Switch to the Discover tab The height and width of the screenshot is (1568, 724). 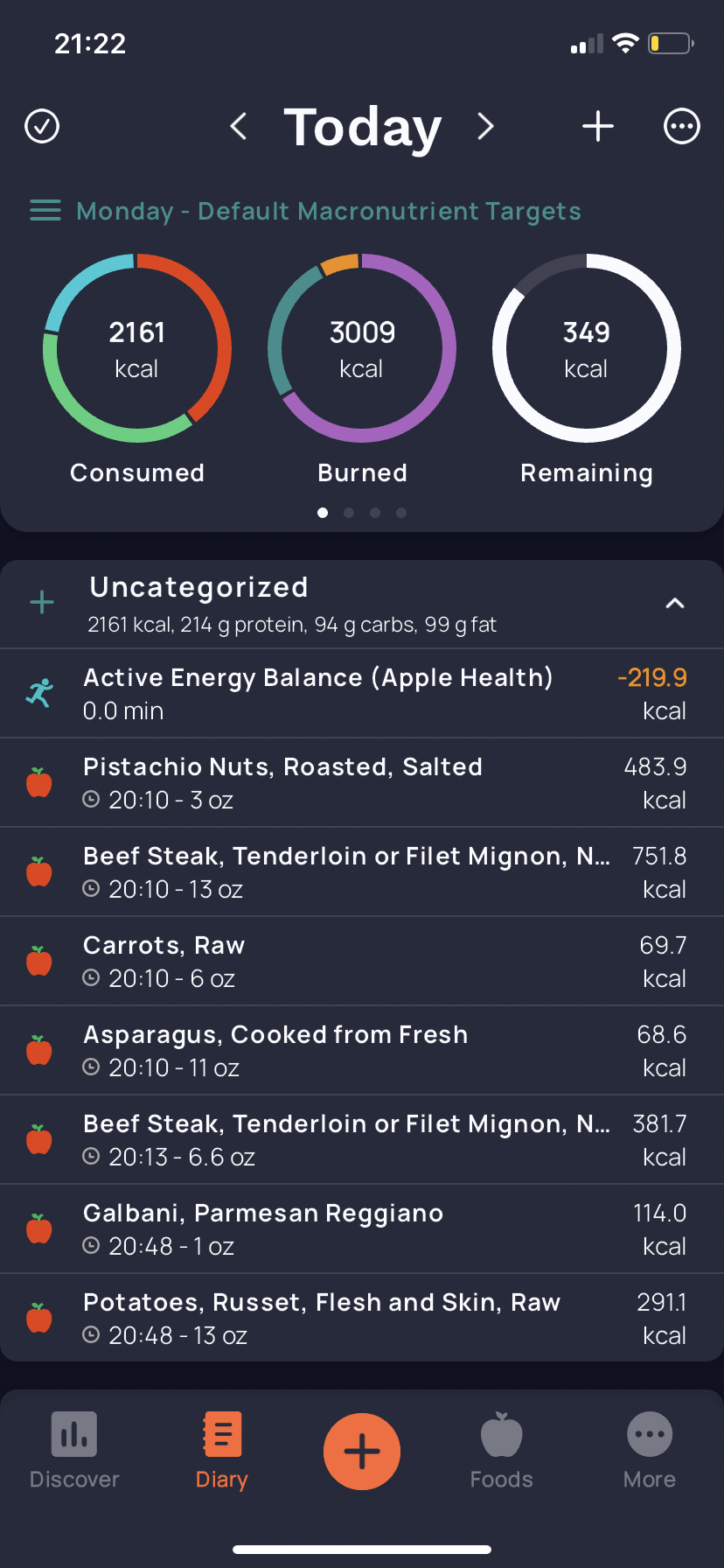[74, 1451]
